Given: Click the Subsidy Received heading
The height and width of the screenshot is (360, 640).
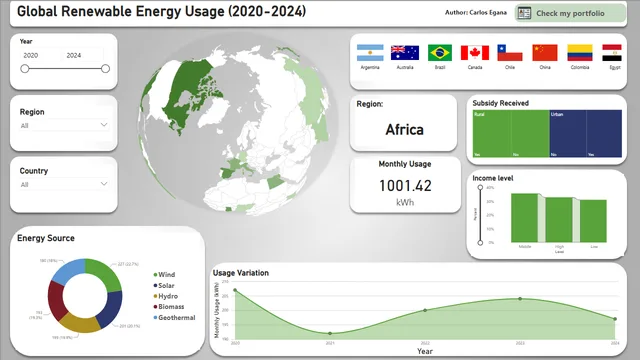Looking at the screenshot, I should point(500,103).
